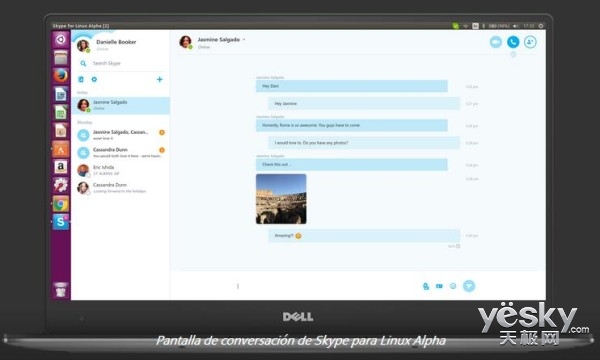Open the Amazon launcher icon

60,167
